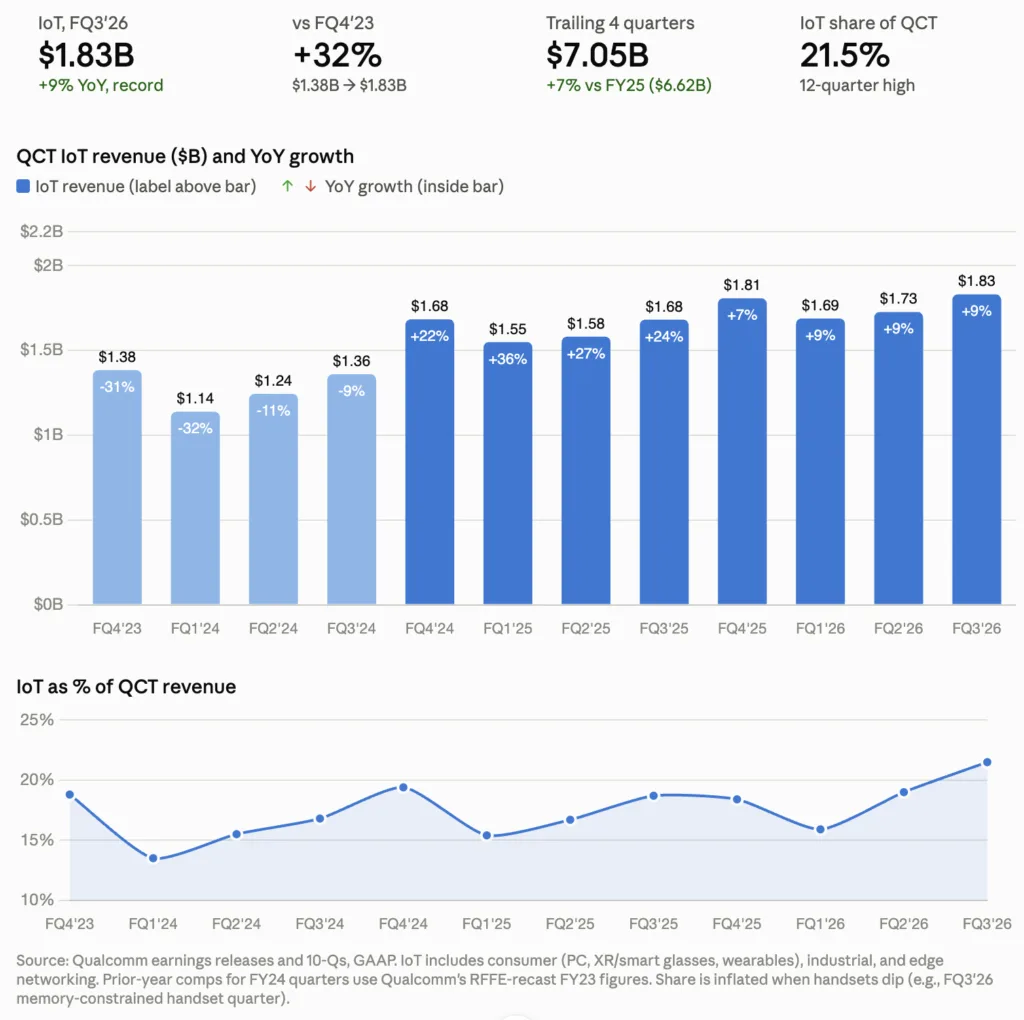This screenshot has height=1020, width=1024.
Task: Click the red down arrow legend icon
Action: pyautogui.click(x=310, y=186)
